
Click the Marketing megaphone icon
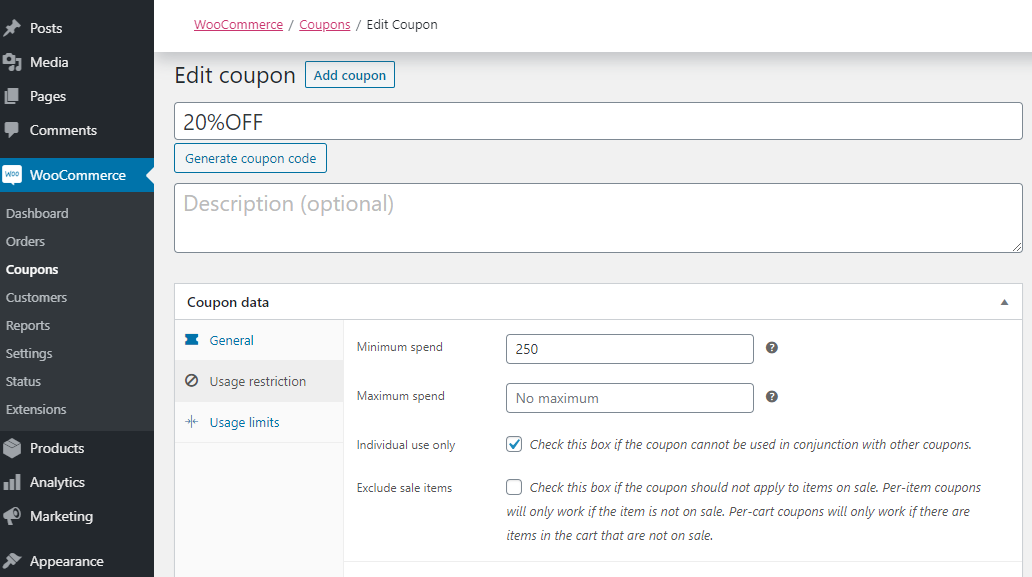(12, 516)
